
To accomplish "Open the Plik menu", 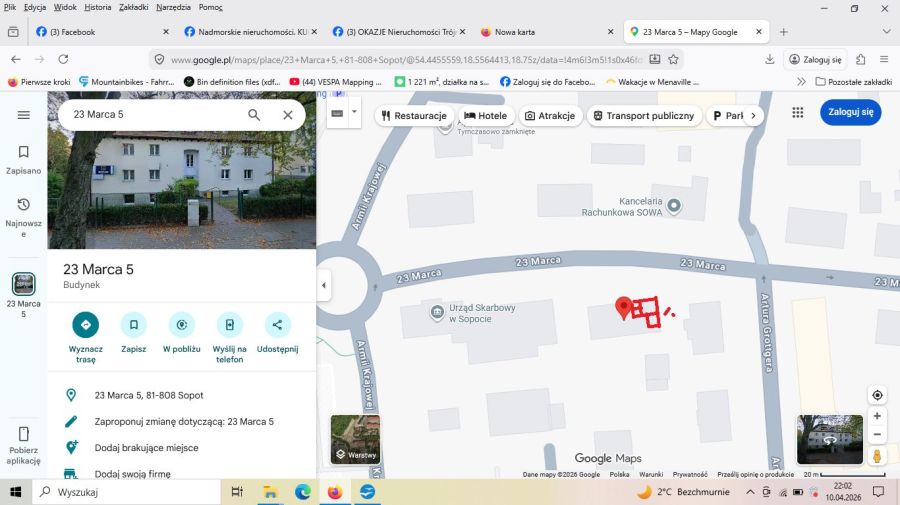I will coord(10,7).
